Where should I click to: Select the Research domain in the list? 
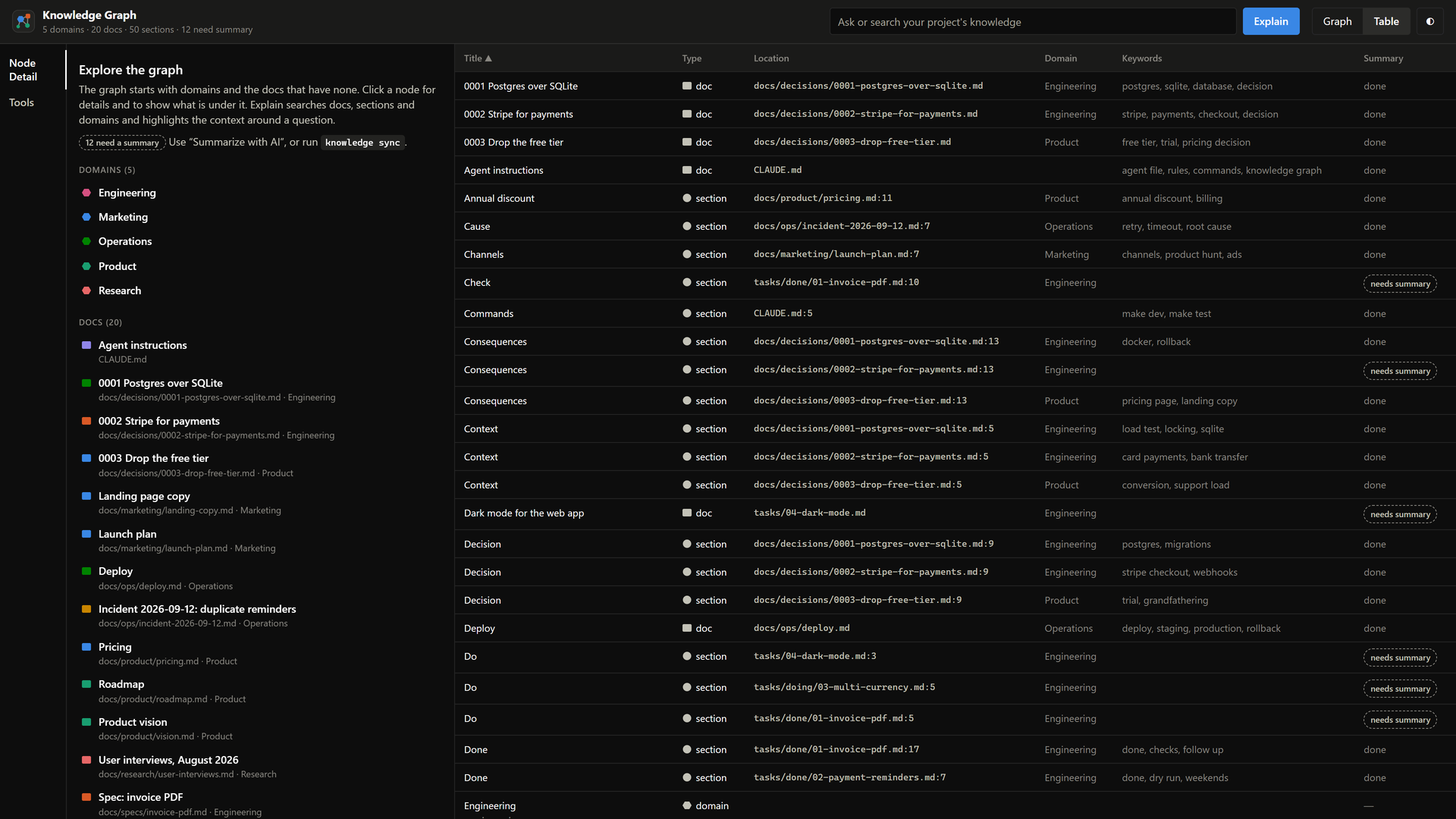[120, 290]
